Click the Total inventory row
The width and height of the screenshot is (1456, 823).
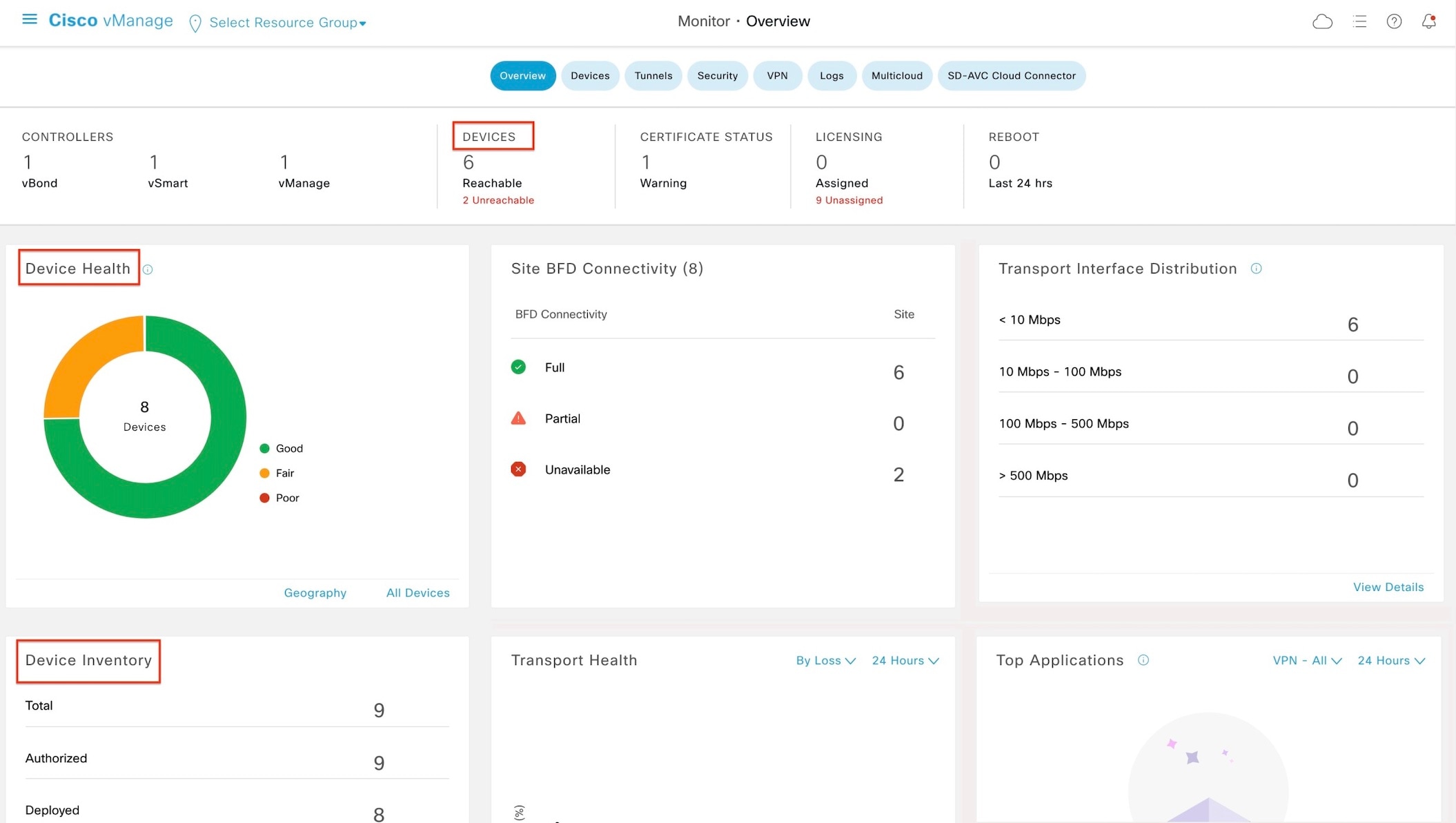237,708
